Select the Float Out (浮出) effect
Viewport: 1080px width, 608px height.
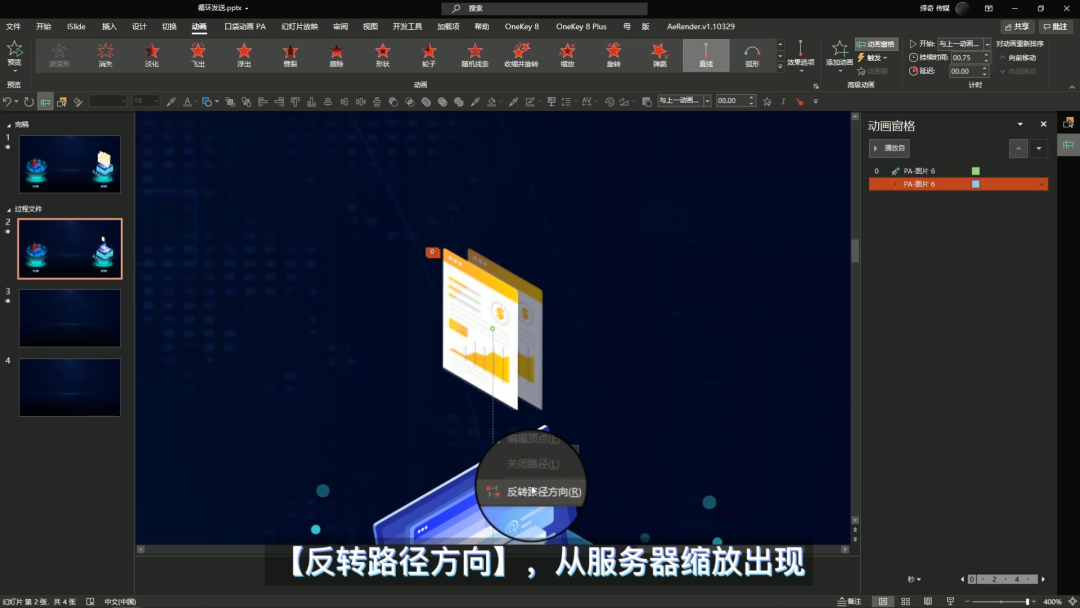[244, 55]
